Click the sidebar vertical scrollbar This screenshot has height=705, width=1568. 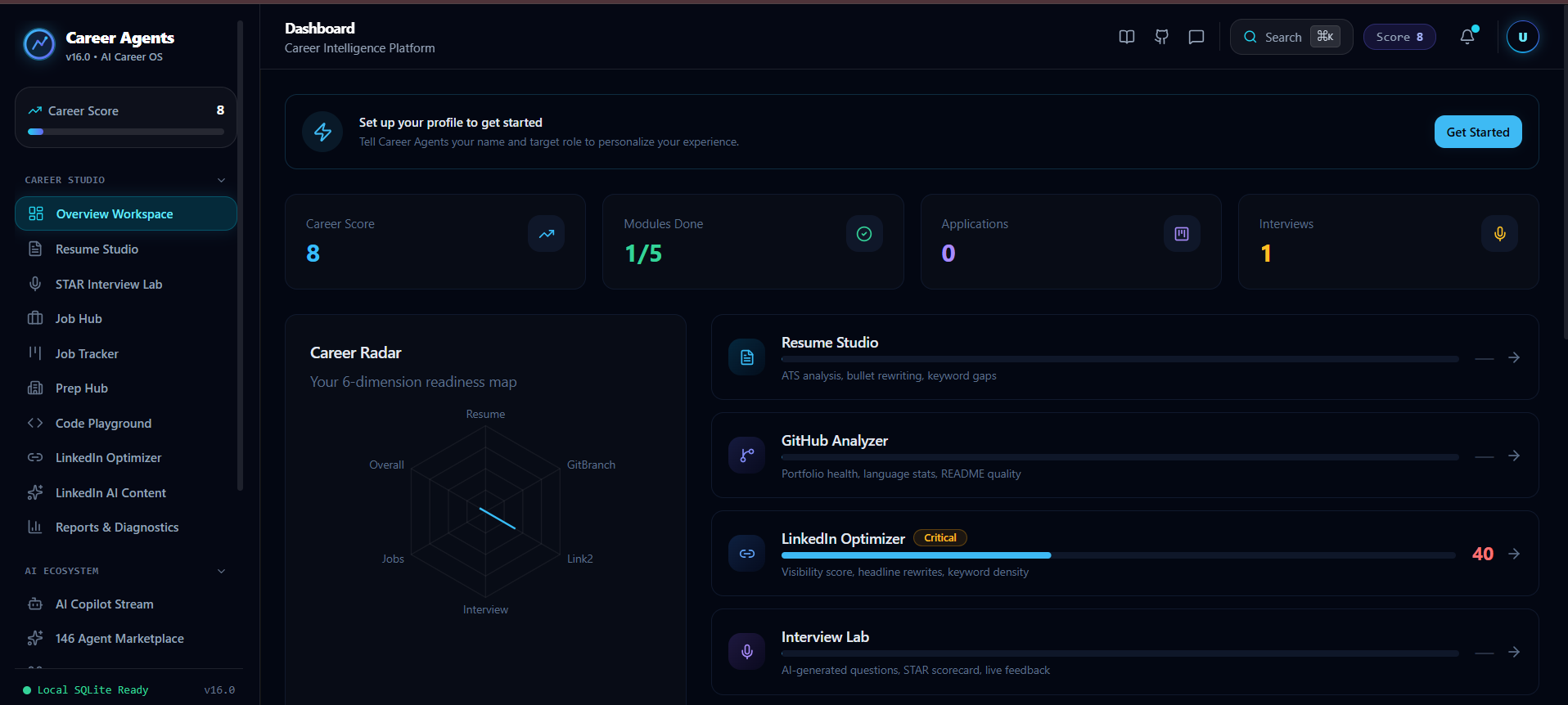pos(240,255)
